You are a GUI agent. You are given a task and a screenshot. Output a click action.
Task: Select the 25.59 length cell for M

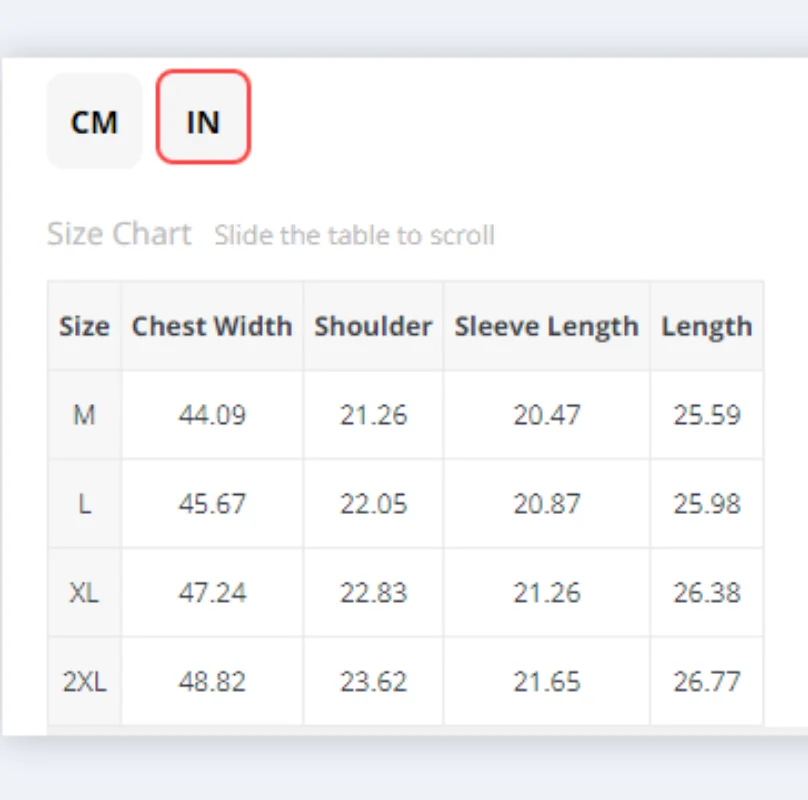click(706, 414)
